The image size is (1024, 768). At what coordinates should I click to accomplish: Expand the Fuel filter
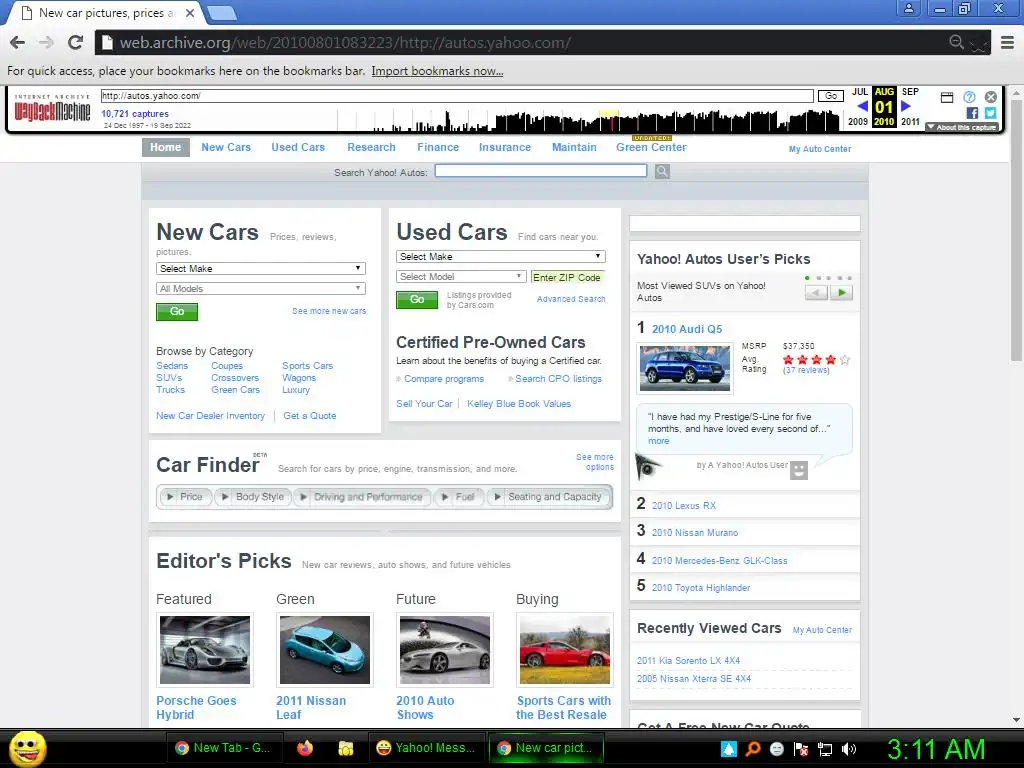pyautogui.click(x=459, y=497)
